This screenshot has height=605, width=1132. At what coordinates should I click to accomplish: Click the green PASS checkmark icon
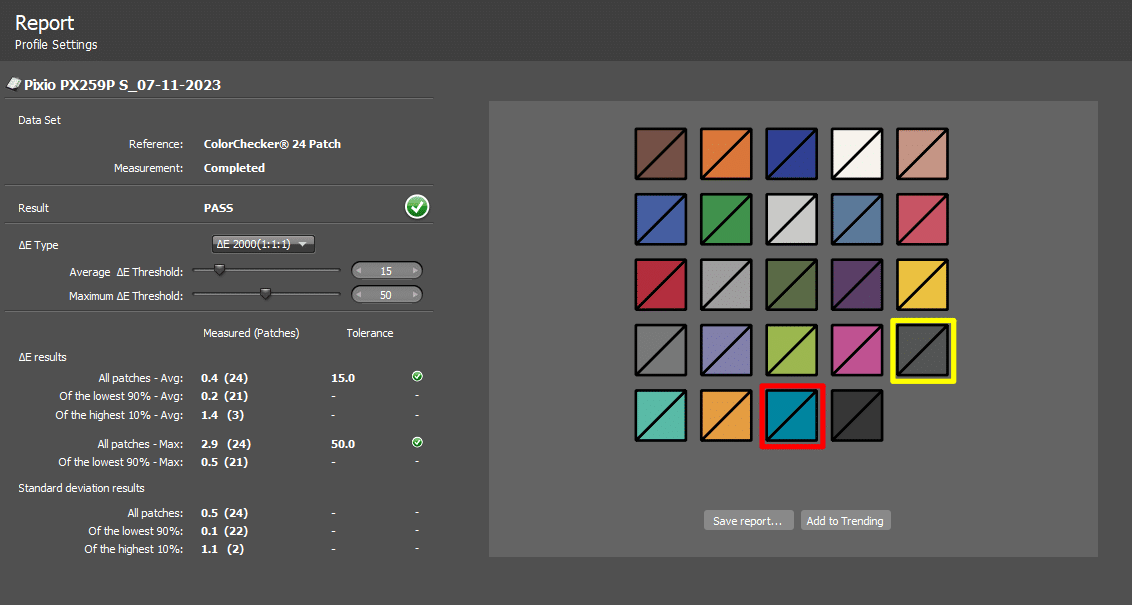(417, 207)
